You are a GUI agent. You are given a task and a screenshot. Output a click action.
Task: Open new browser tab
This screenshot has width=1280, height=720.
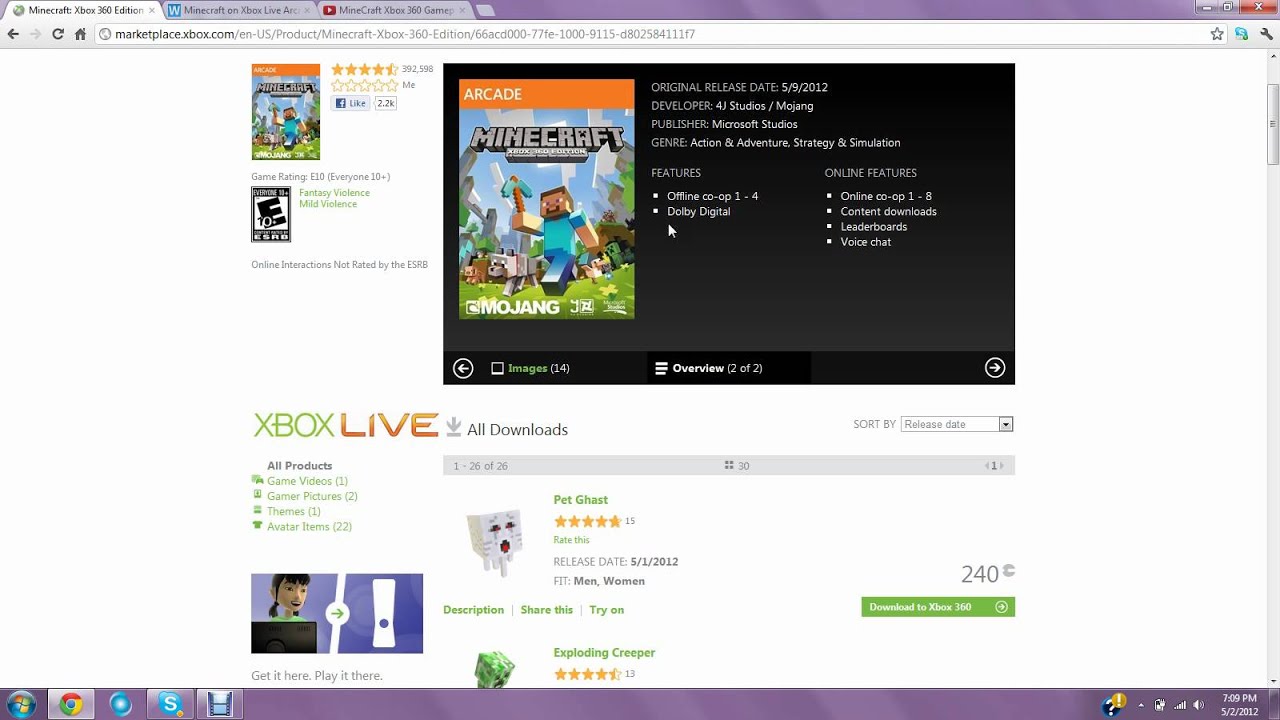(485, 10)
